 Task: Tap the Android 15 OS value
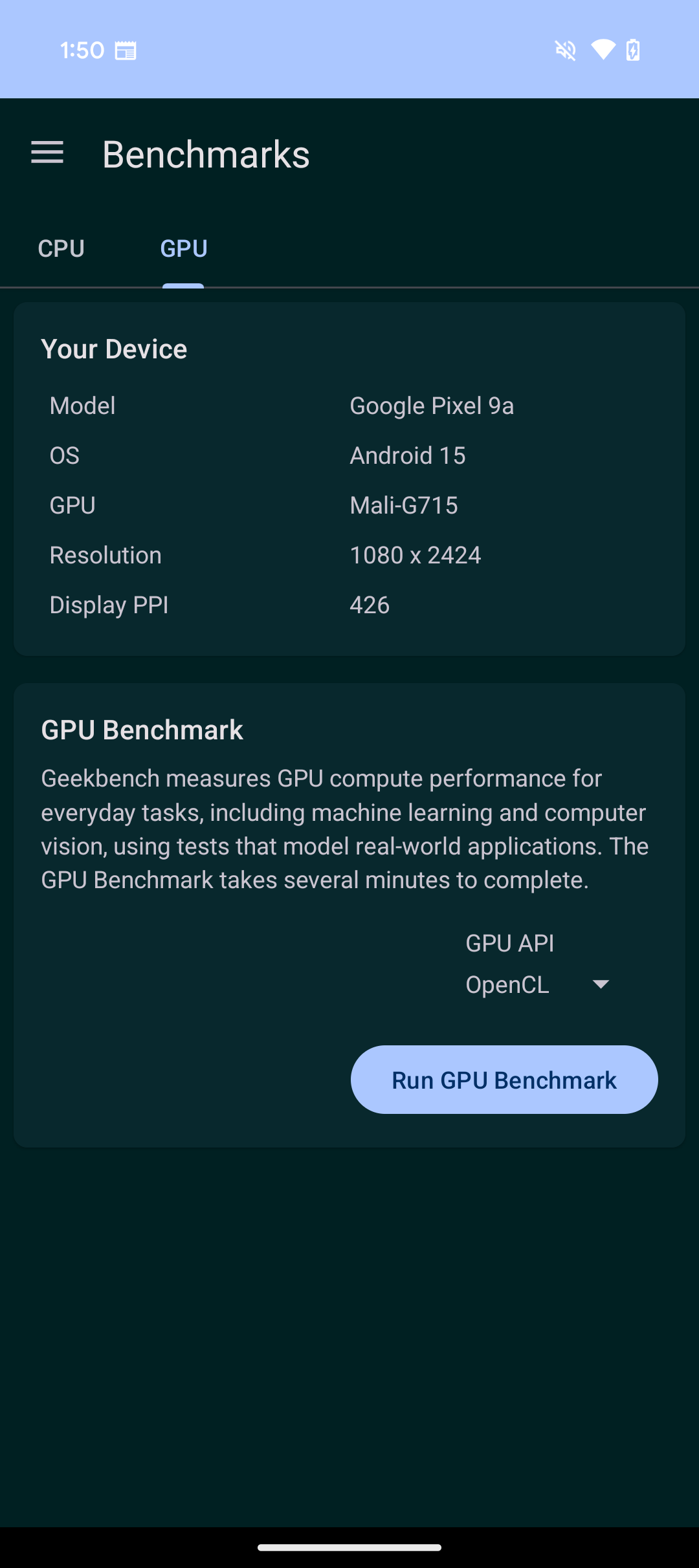[x=408, y=455]
